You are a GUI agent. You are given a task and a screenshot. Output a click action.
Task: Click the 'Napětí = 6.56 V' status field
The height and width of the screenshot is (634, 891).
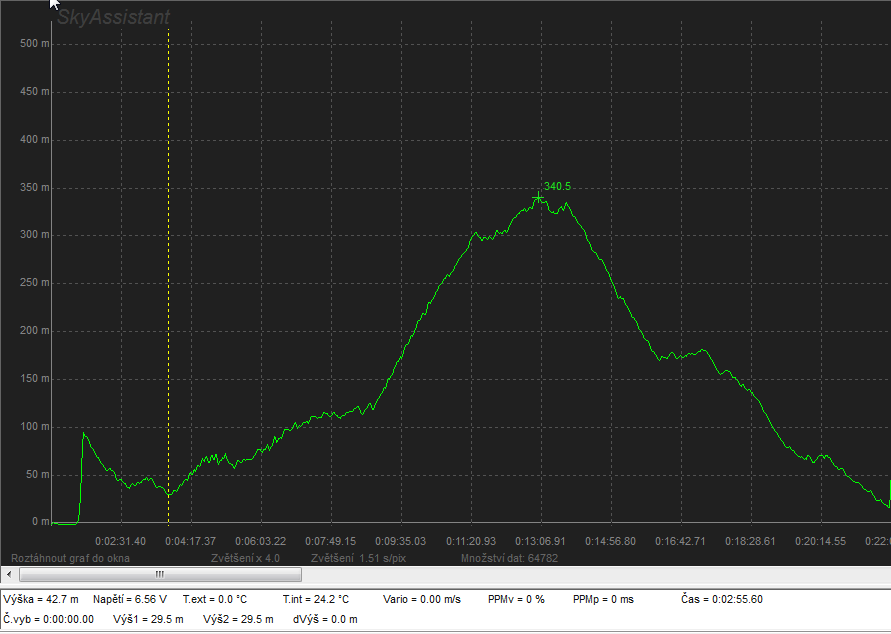pyautogui.click(x=130, y=599)
